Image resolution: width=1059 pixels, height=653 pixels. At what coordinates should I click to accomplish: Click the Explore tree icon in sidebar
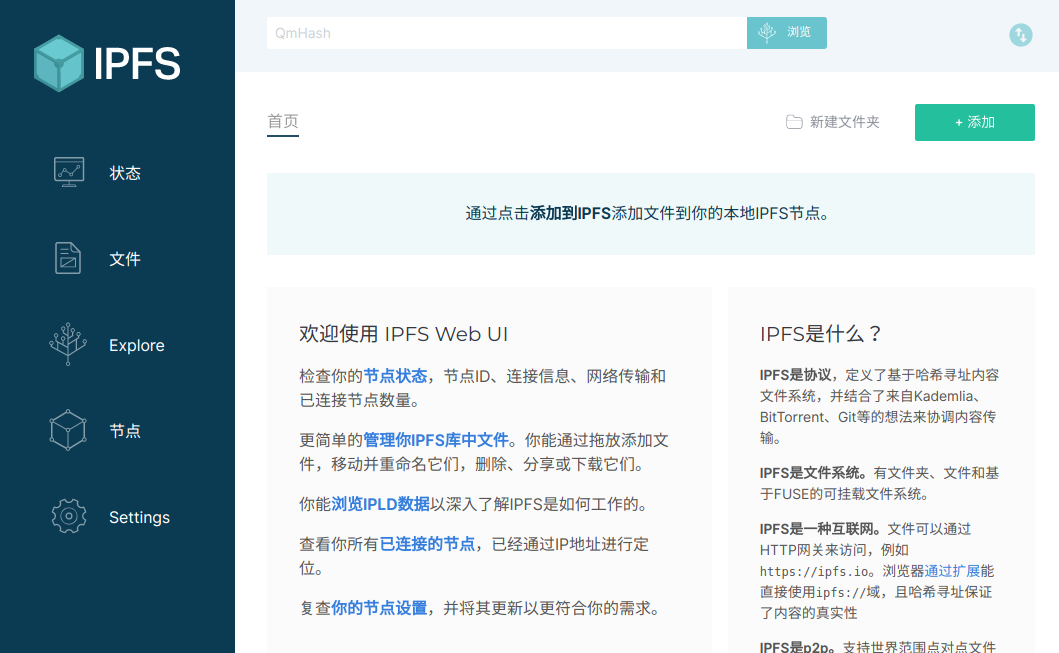(68, 344)
